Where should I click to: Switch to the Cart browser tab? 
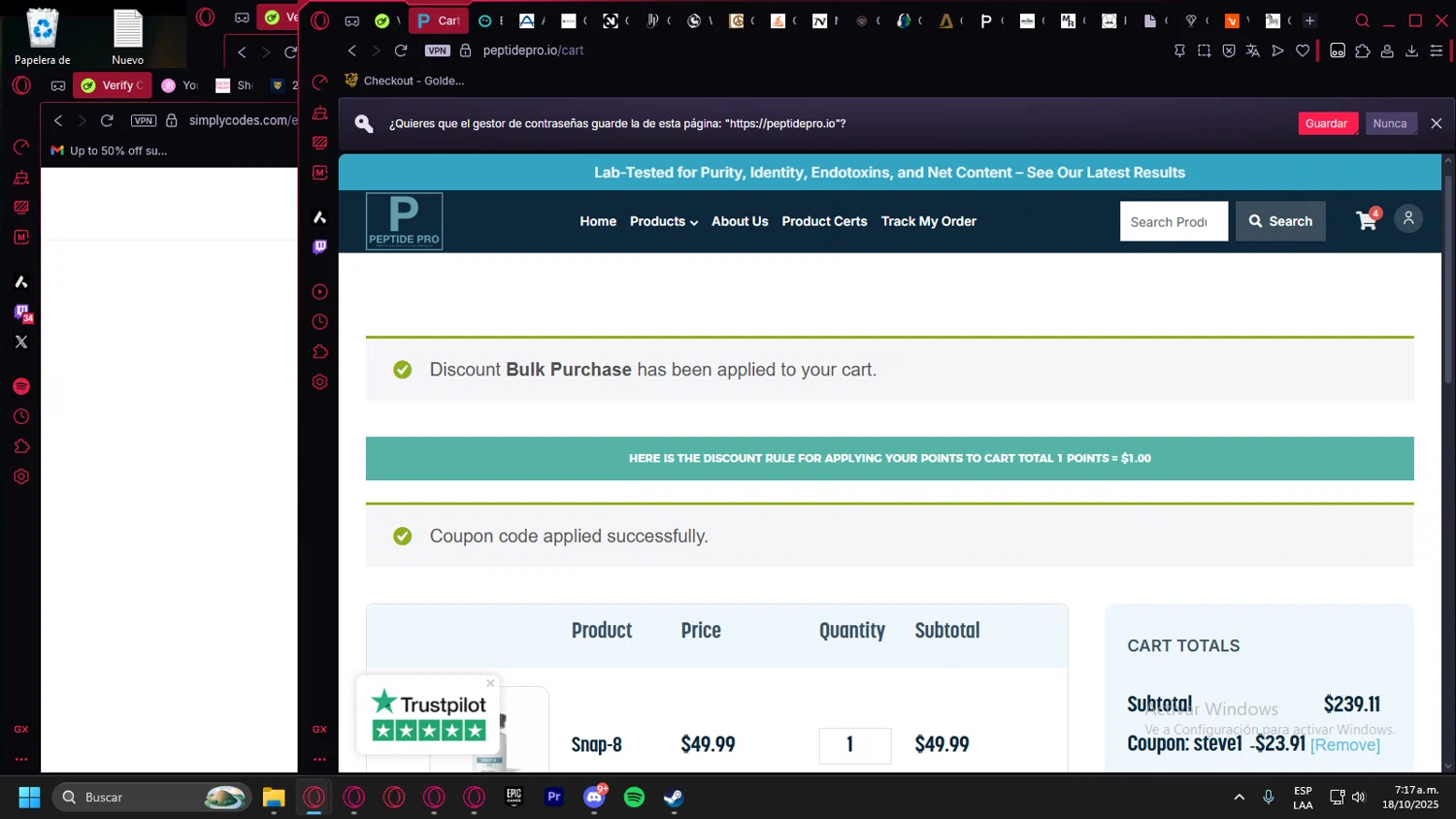pyautogui.click(x=439, y=20)
